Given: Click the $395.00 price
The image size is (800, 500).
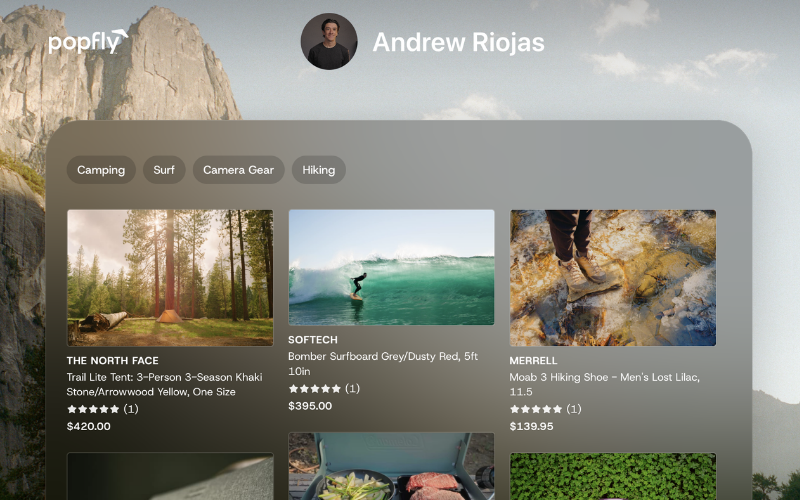Looking at the screenshot, I should pyautogui.click(x=310, y=406).
